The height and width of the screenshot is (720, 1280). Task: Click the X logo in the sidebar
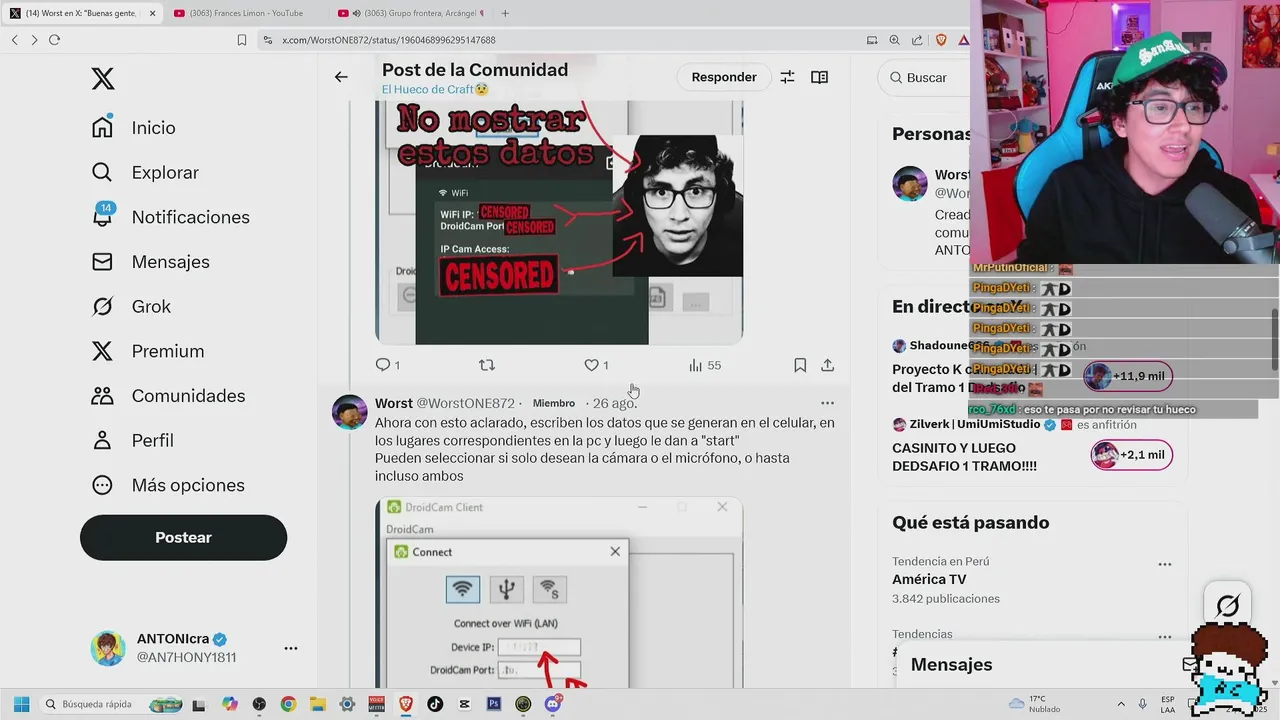tap(103, 79)
